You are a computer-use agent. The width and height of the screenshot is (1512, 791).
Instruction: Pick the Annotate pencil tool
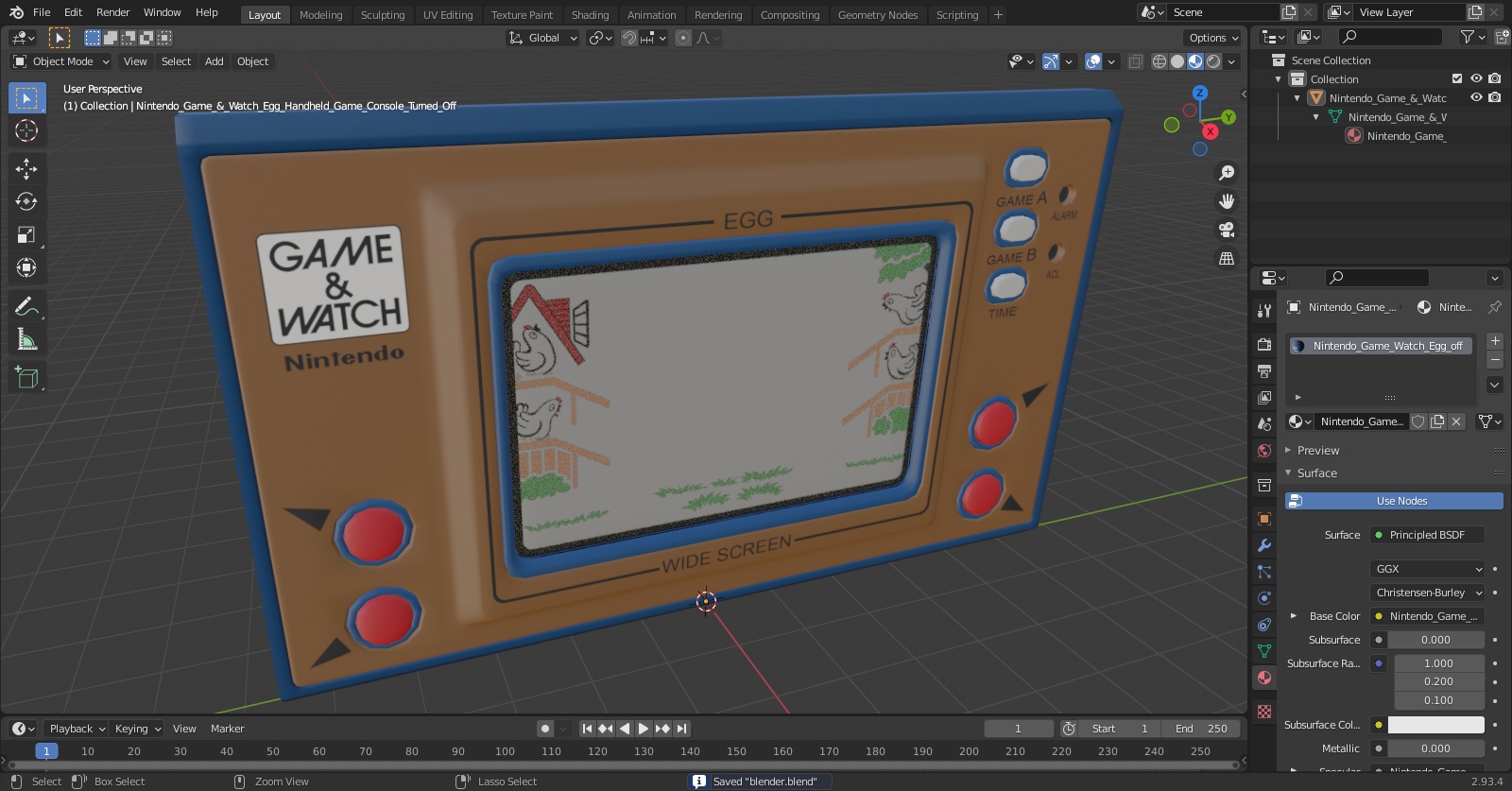(26, 306)
